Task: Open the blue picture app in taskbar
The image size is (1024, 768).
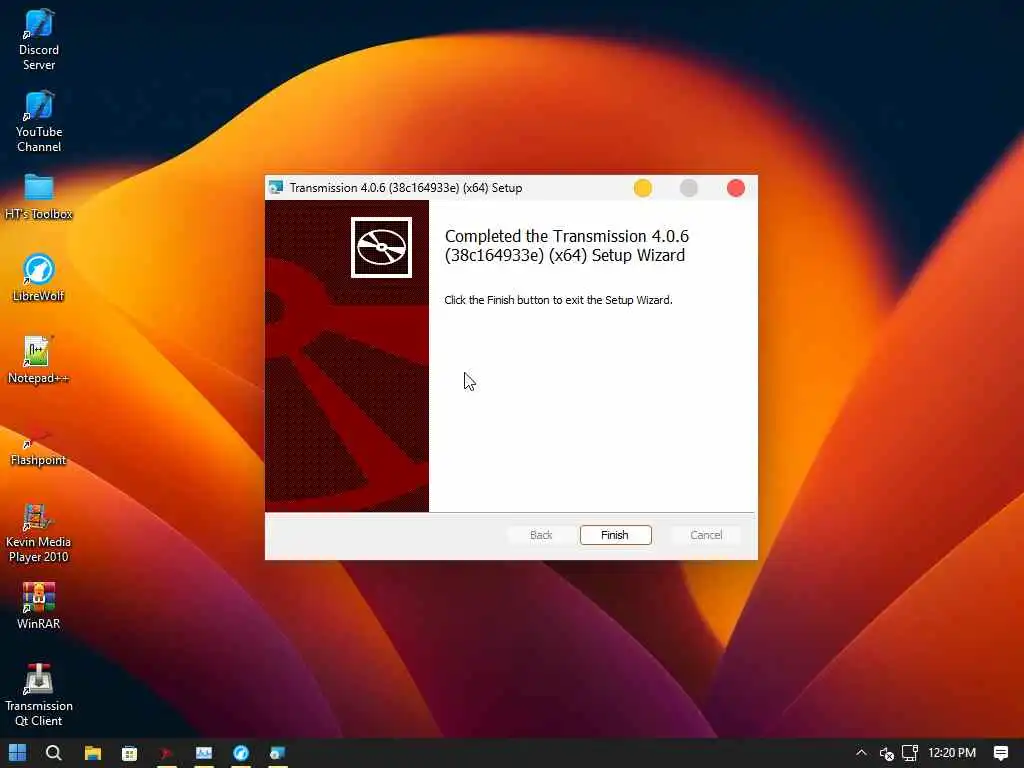Action: [x=204, y=753]
